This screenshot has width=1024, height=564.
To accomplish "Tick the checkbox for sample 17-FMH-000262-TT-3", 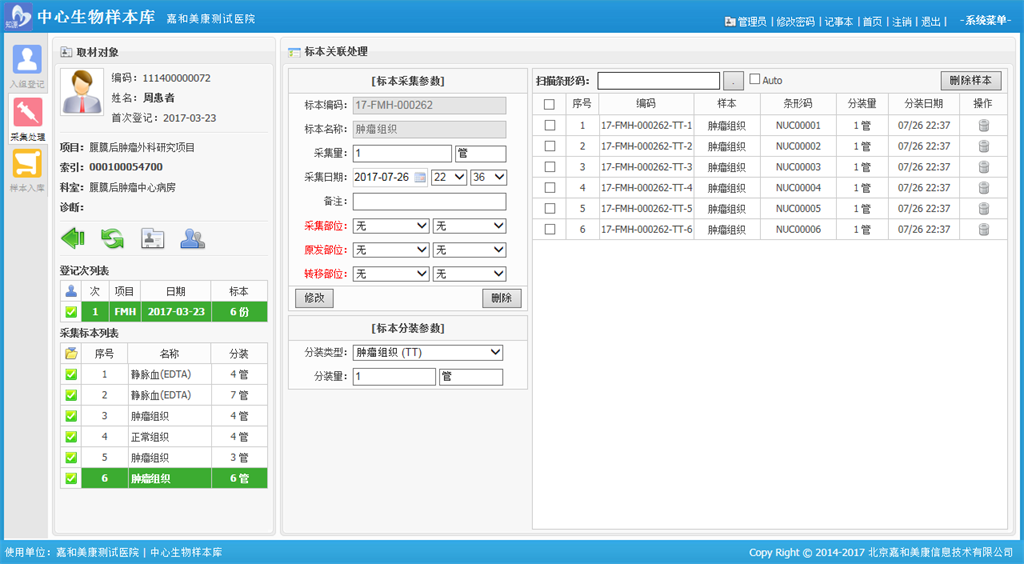I will point(549,167).
